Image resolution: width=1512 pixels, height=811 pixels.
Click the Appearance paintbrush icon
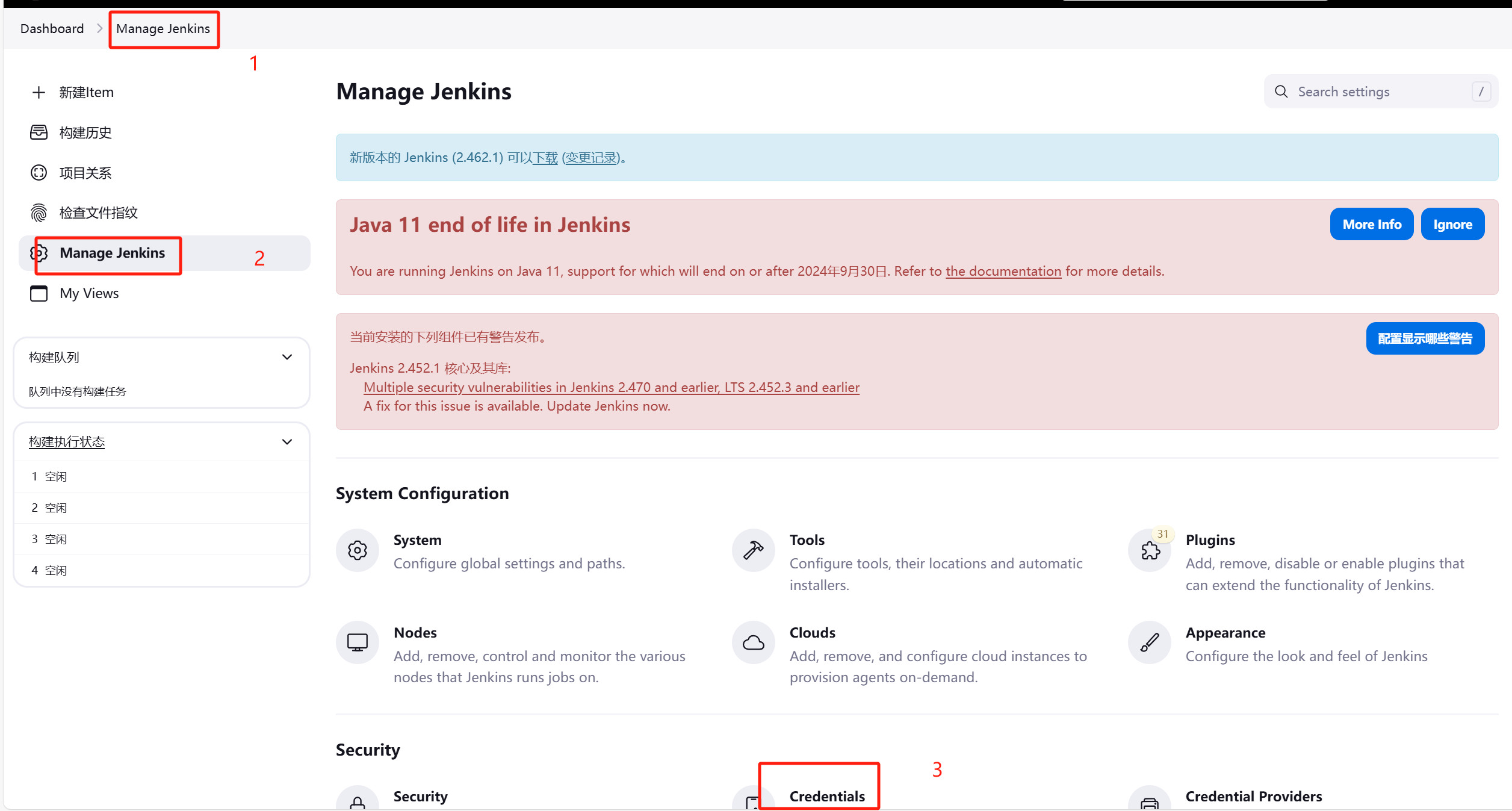(1150, 642)
